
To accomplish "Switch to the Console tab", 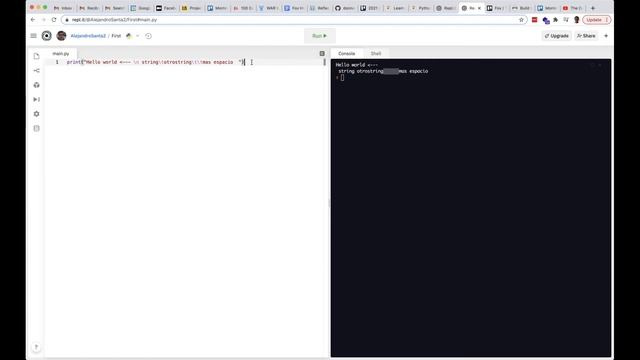I will pyautogui.click(x=347, y=53).
